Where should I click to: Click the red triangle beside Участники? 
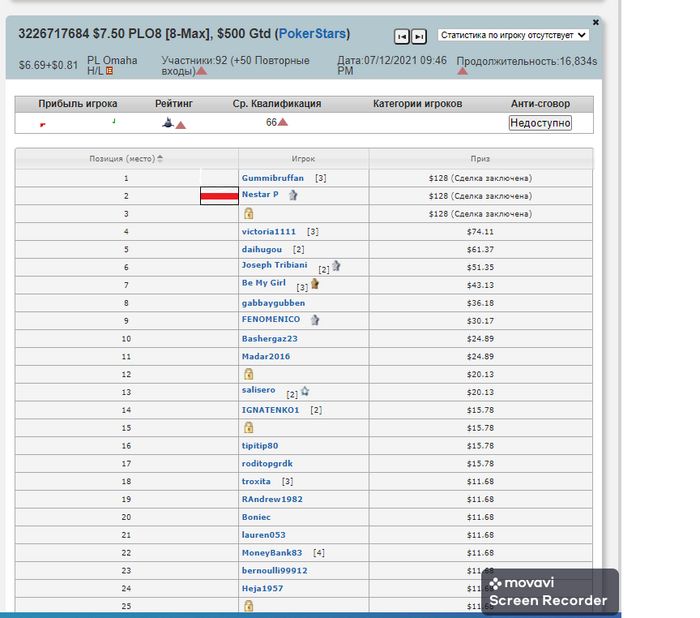click(x=201, y=71)
